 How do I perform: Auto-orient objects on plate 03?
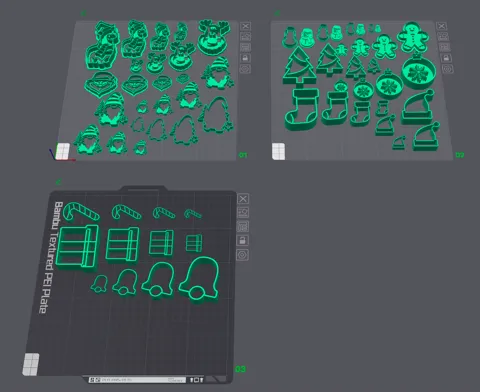coord(243,212)
